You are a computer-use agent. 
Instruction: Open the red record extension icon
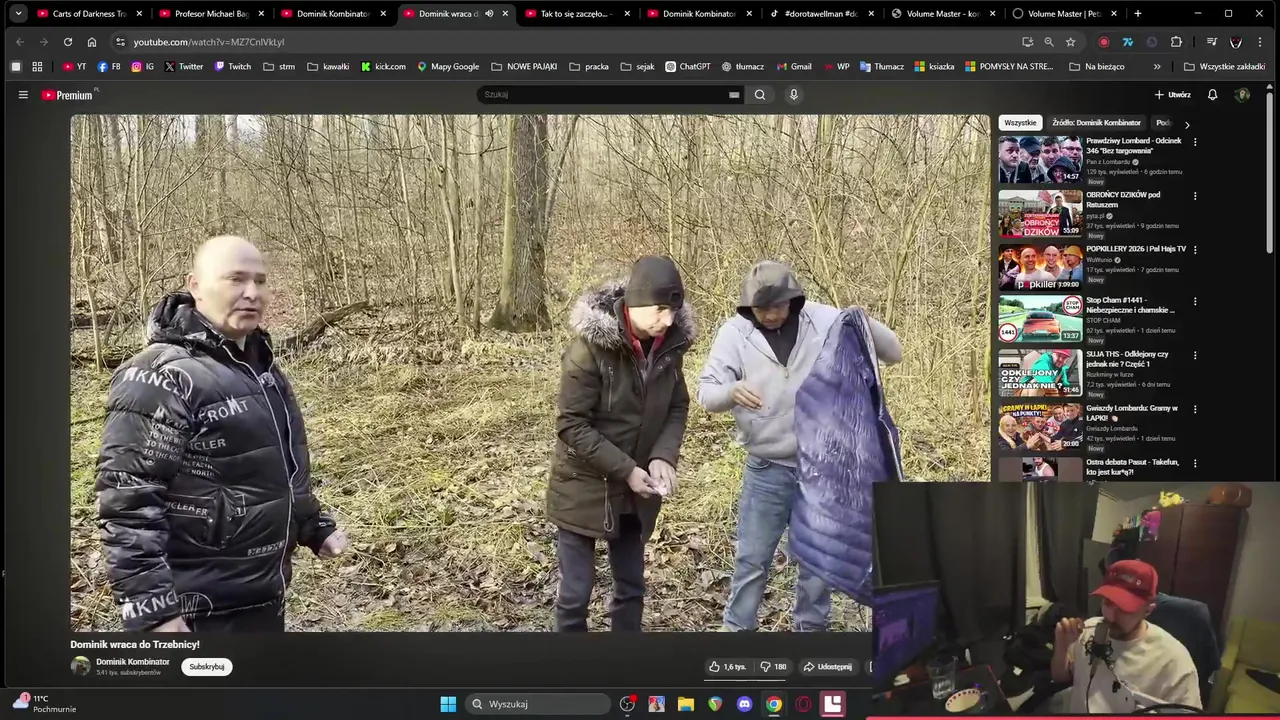tap(1104, 42)
